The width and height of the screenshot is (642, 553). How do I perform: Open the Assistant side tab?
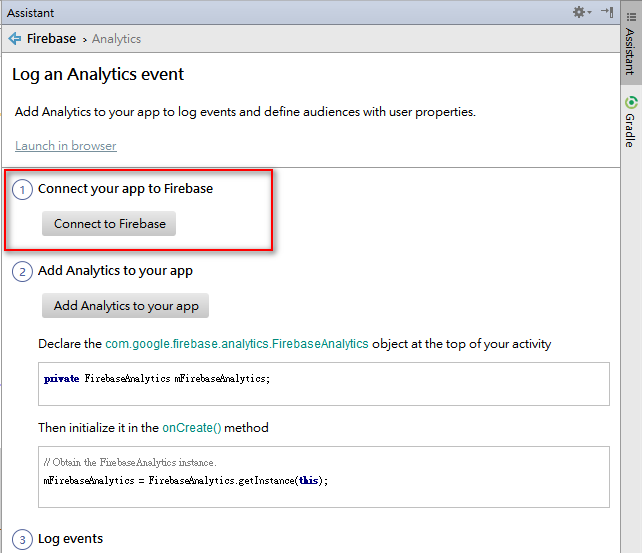(630, 50)
